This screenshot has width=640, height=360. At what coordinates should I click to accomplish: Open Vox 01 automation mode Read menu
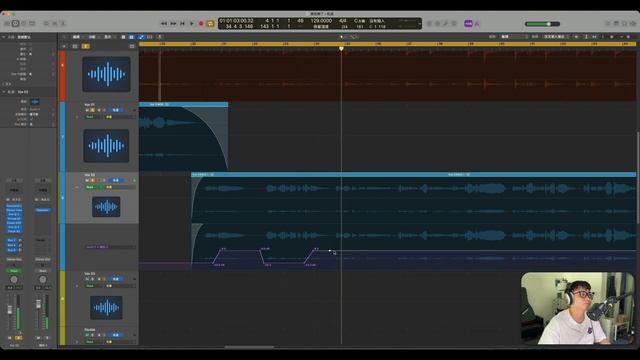click(x=90, y=117)
